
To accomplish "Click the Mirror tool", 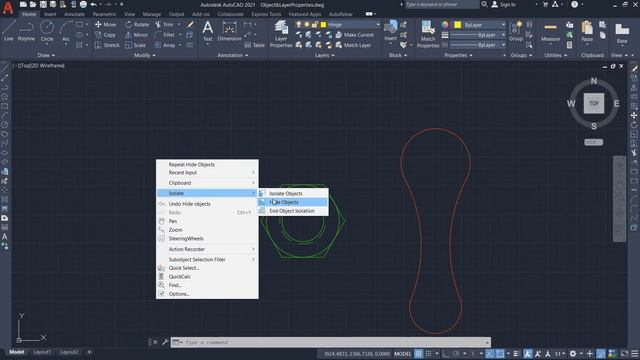I will click(136, 35).
